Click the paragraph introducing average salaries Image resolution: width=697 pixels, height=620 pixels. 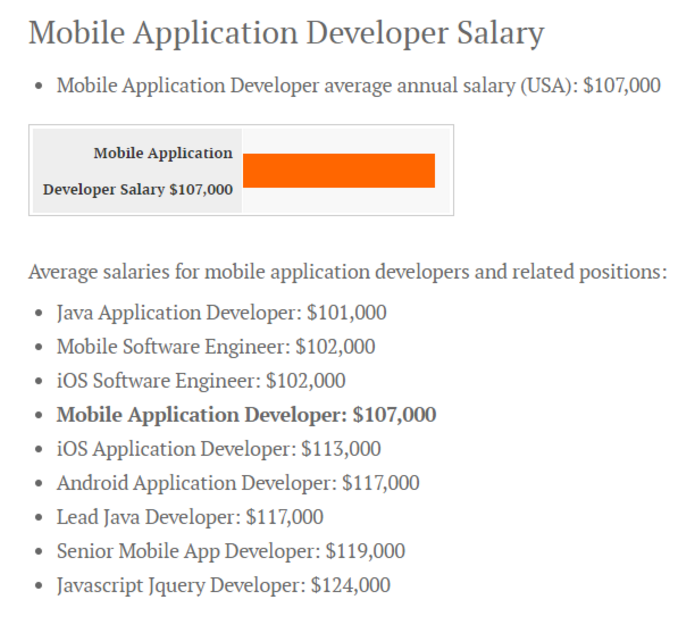[347, 272]
